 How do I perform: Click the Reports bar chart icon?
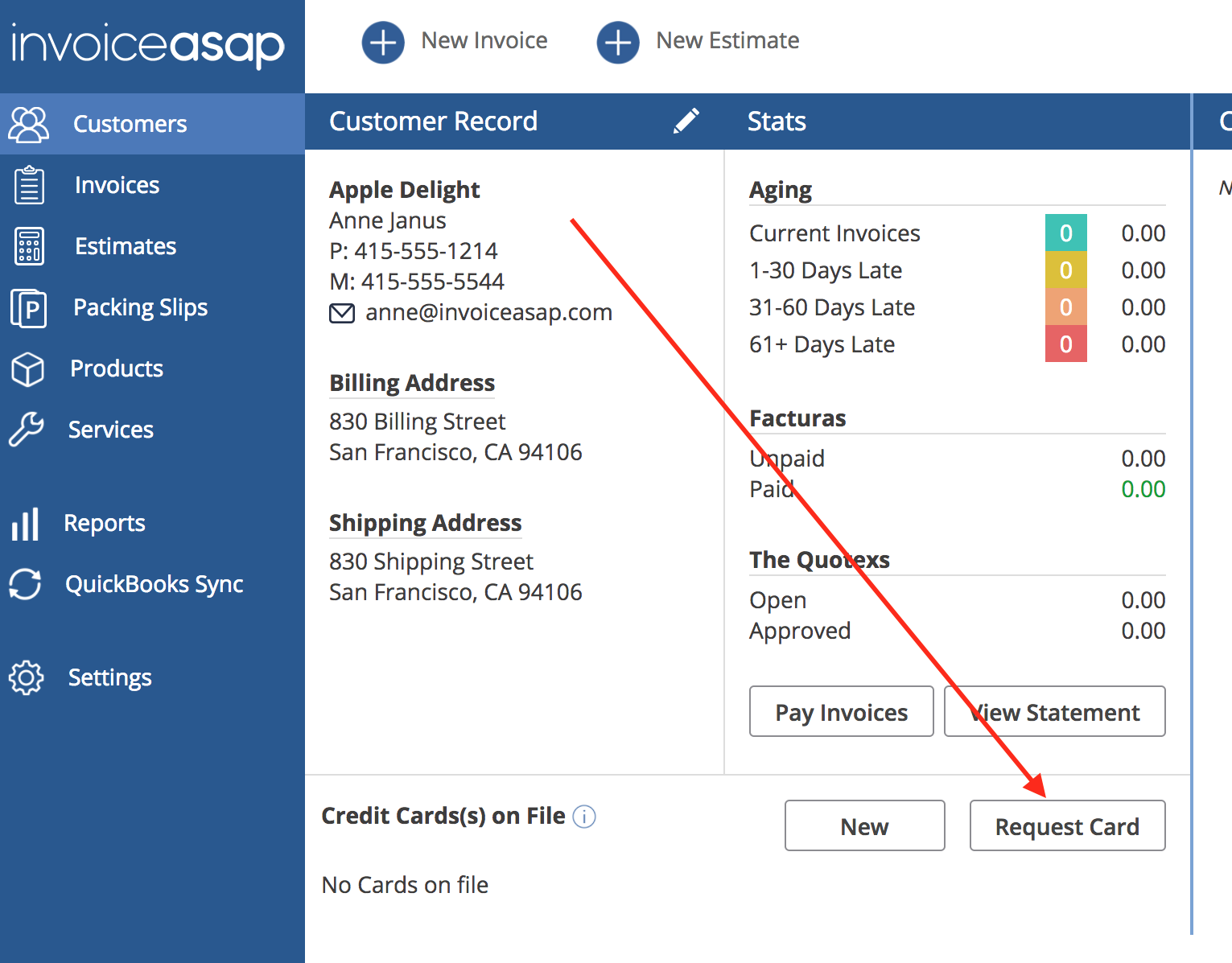(x=25, y=524)
